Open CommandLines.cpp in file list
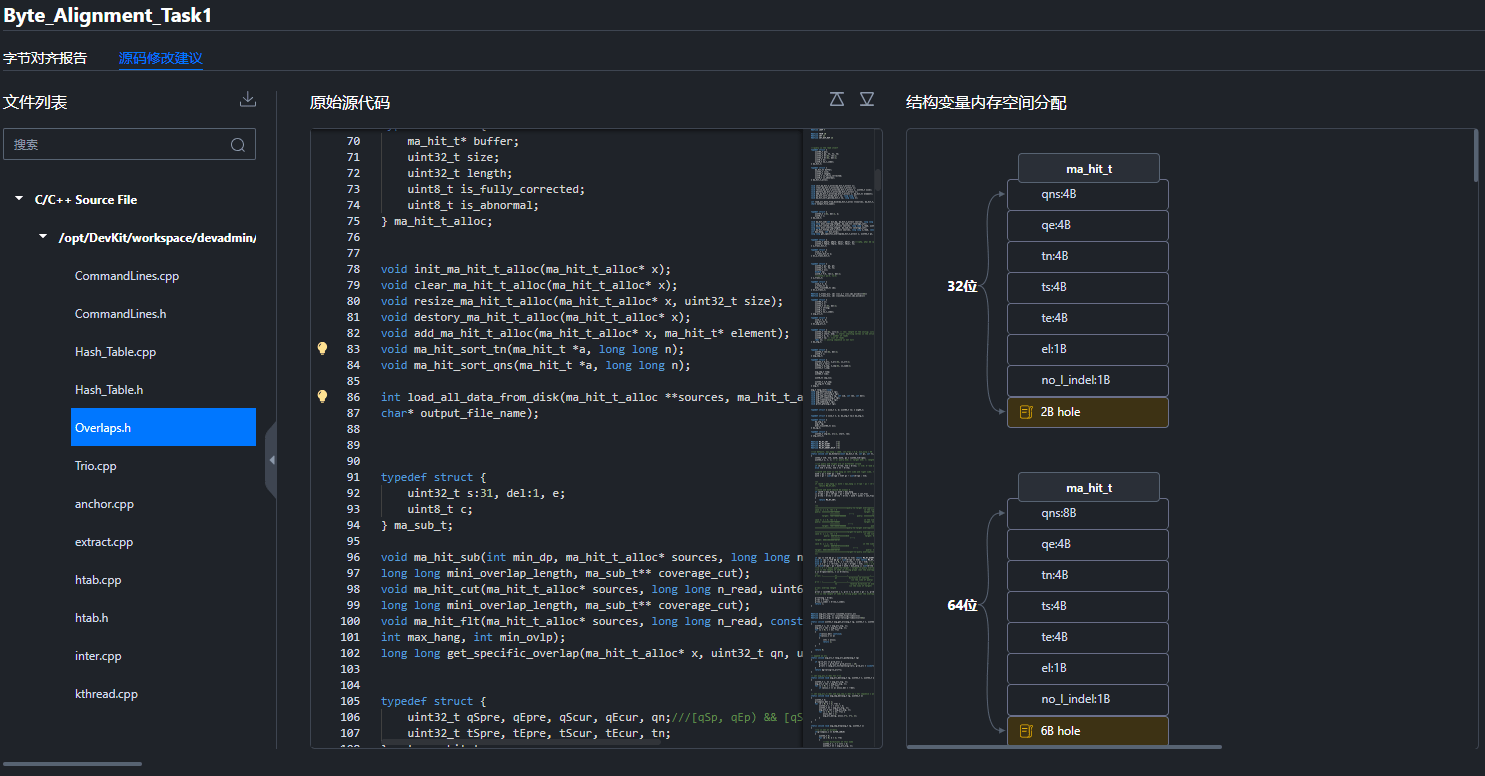Screen dimensions: 1485x776 [x=127, y=276]
